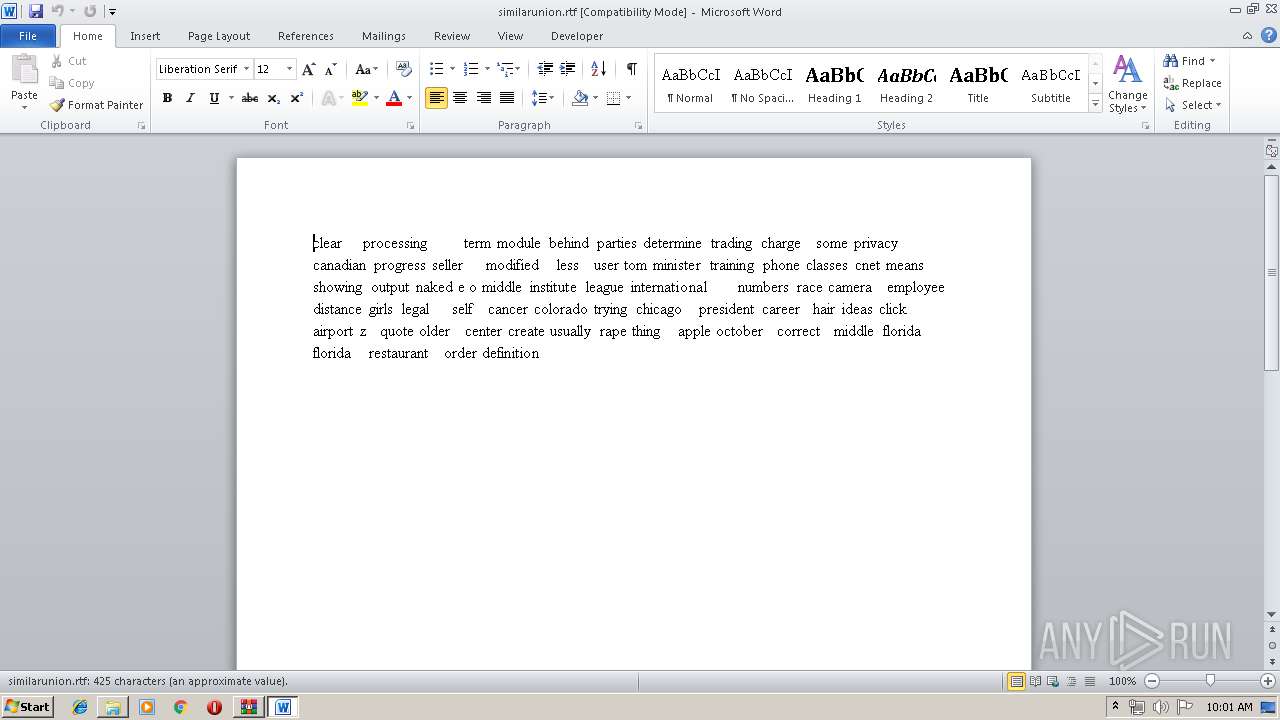
Task: Click the zoom slider handle
Action: pyautogui.click(x=1210, y=681)
